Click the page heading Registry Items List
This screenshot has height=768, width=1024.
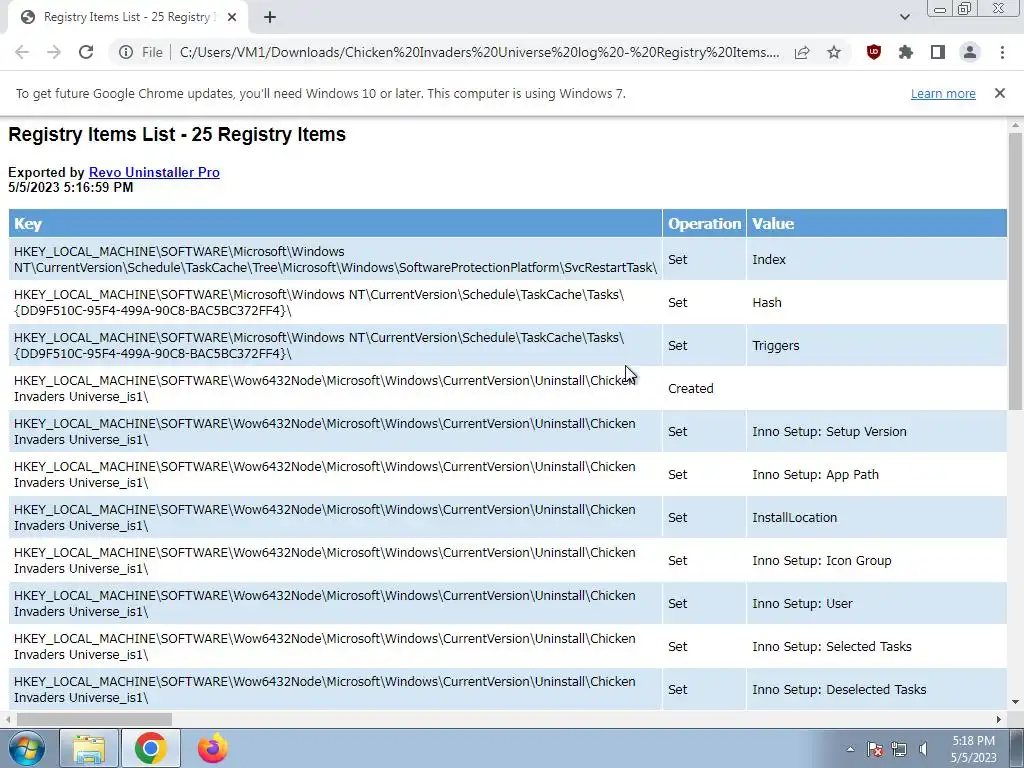(x=177, y=135)
